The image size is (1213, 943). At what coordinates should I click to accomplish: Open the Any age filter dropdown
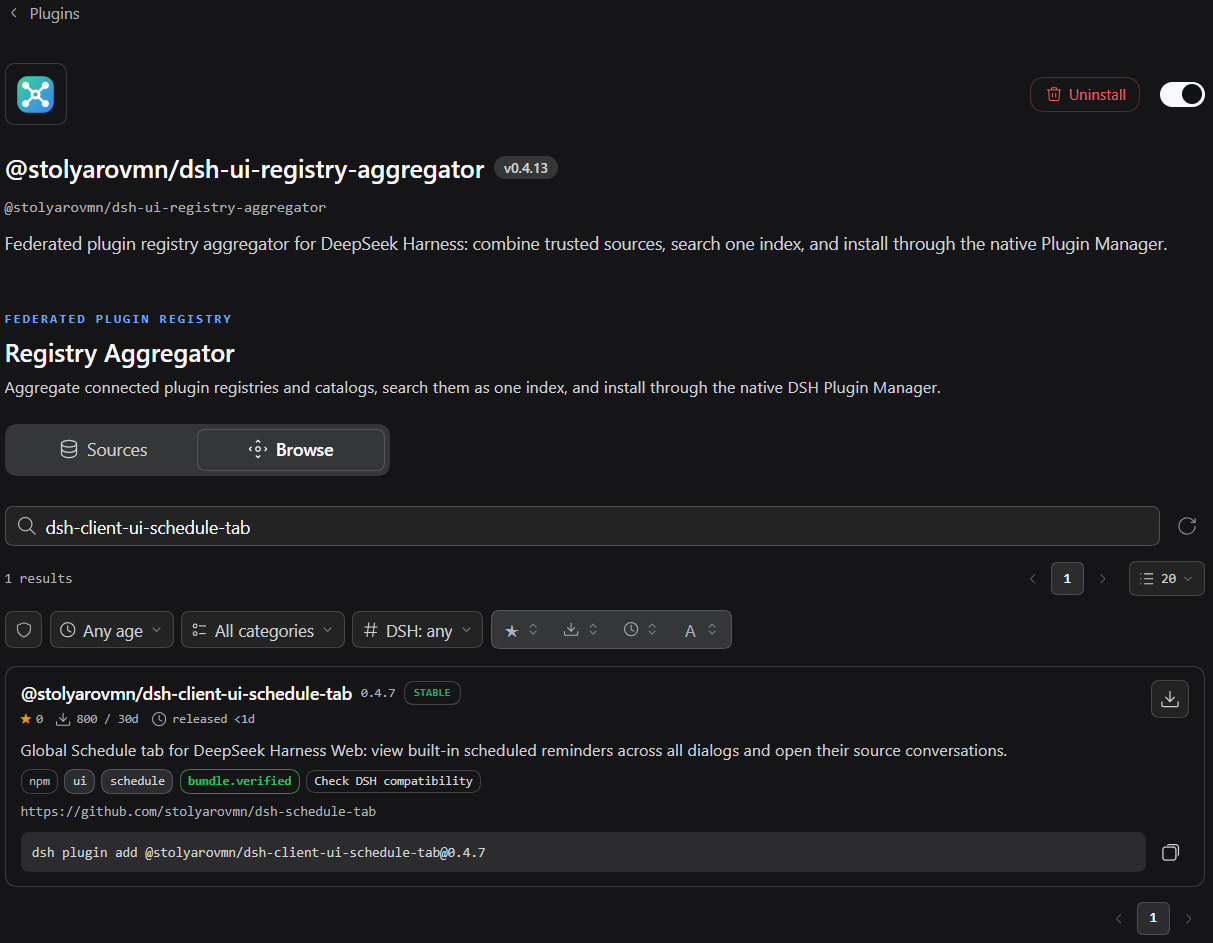point(112,630)
